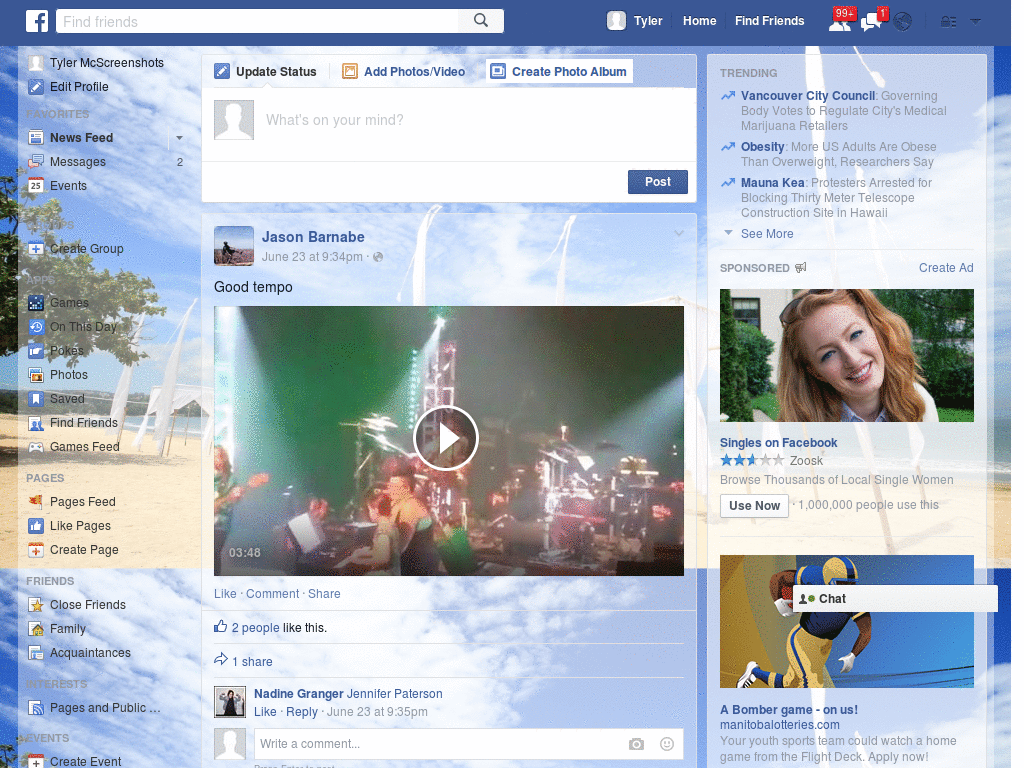The image size is (1024, 768).
Task: Open Tyler McScreenshots sidebar profile link
Action: (x=106, y=63)
